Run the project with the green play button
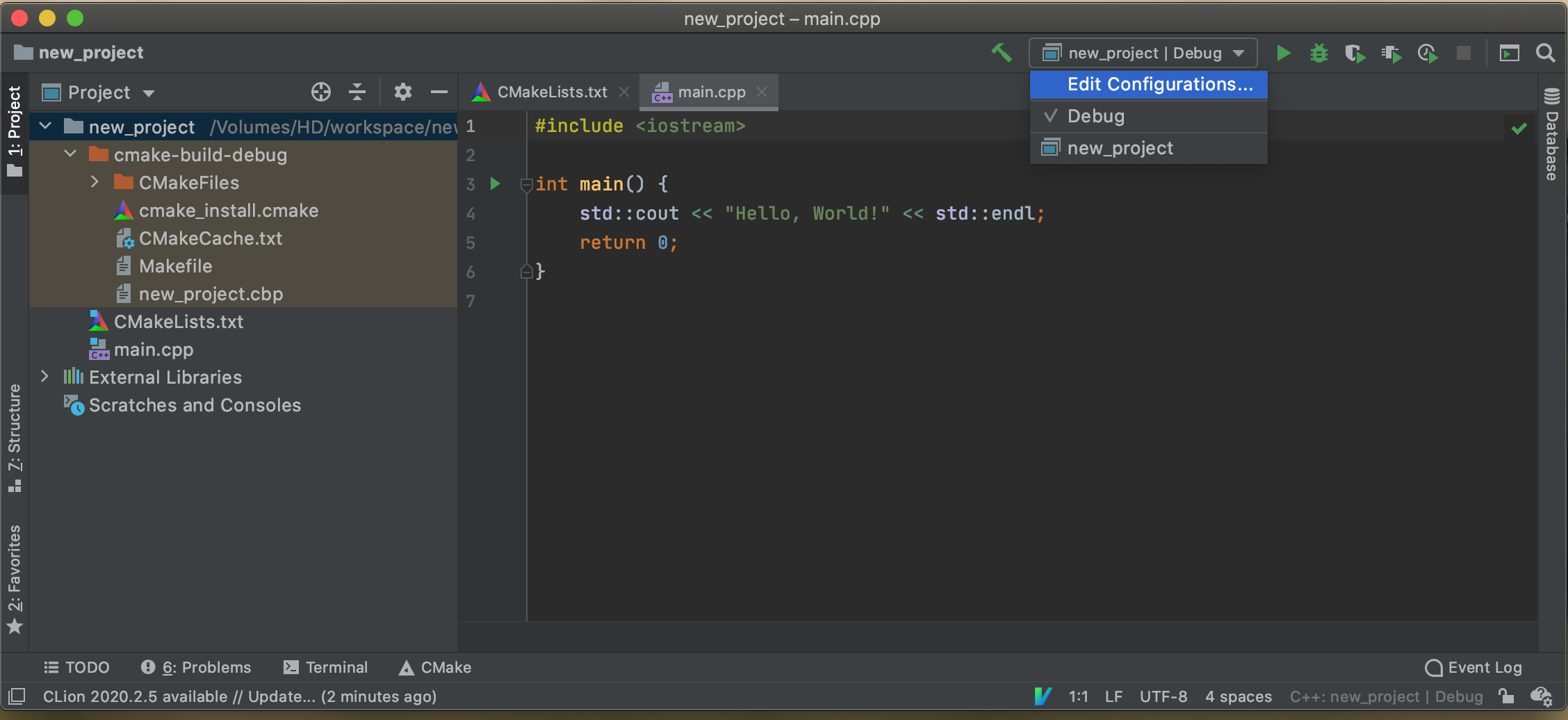This screenshot has width=1568, height=720. pos(1283,53)
